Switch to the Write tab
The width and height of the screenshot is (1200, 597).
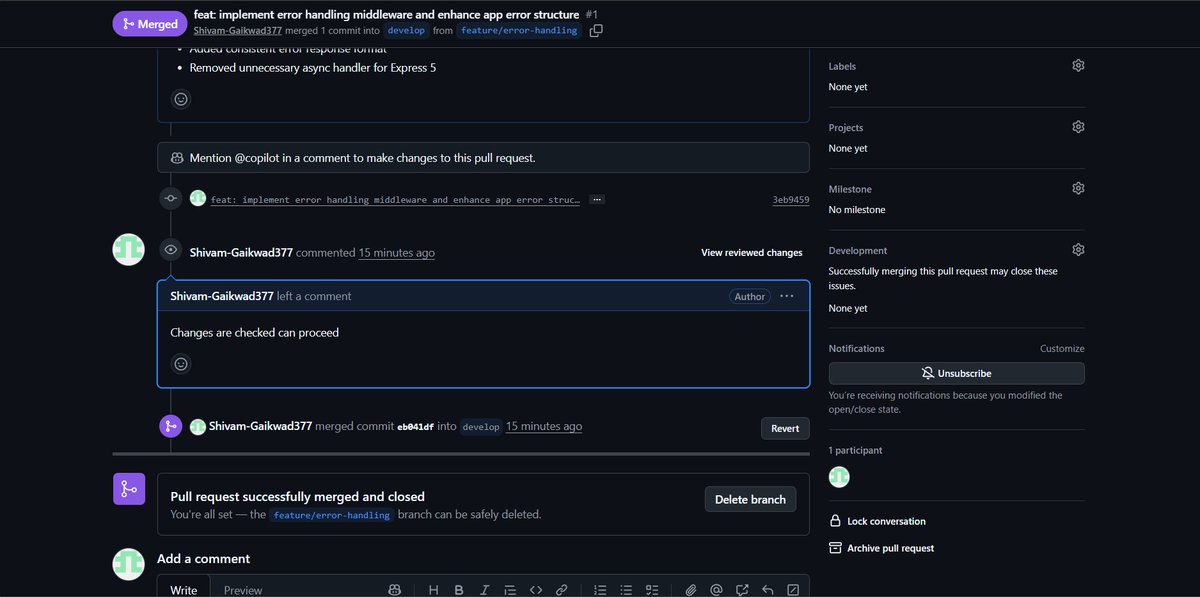184,589
